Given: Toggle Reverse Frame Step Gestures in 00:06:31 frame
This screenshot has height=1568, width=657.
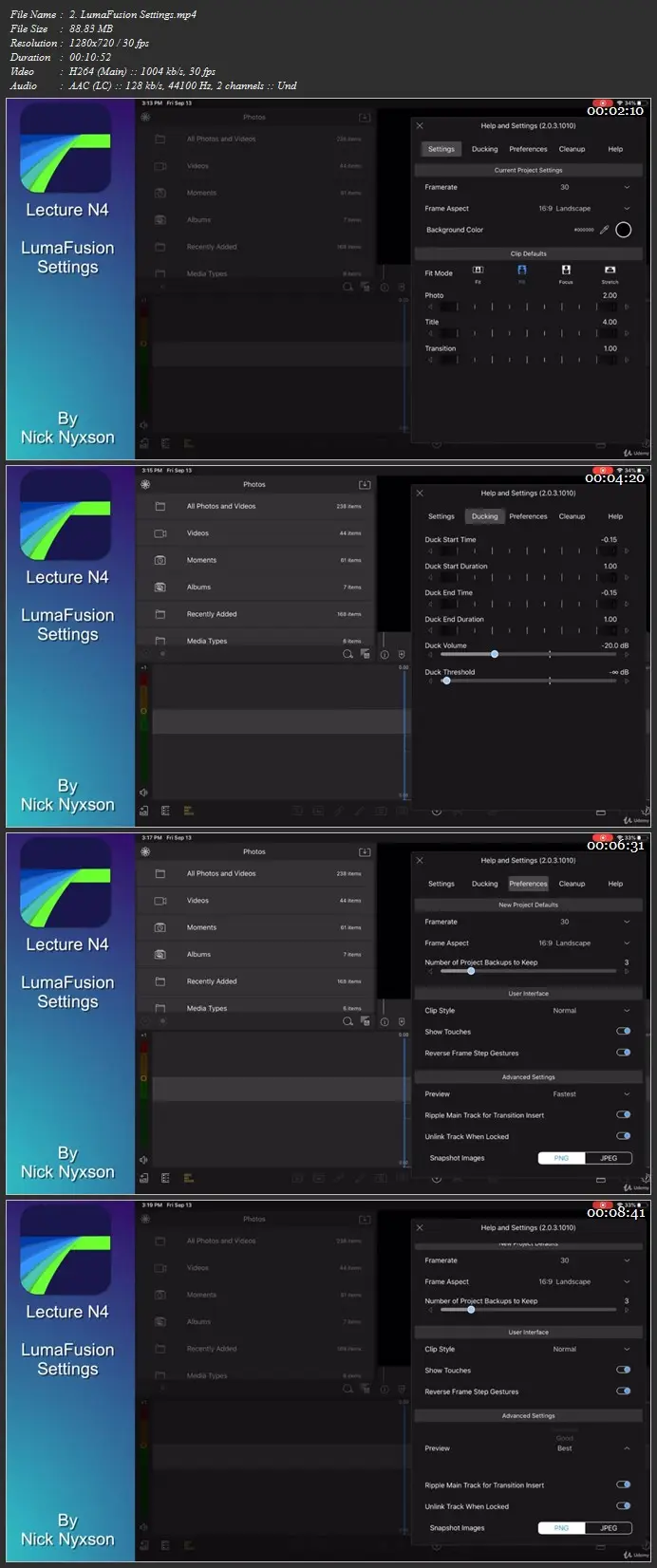Looking at the screenshot, I should pyautogui.click(x=624, y=1053).
